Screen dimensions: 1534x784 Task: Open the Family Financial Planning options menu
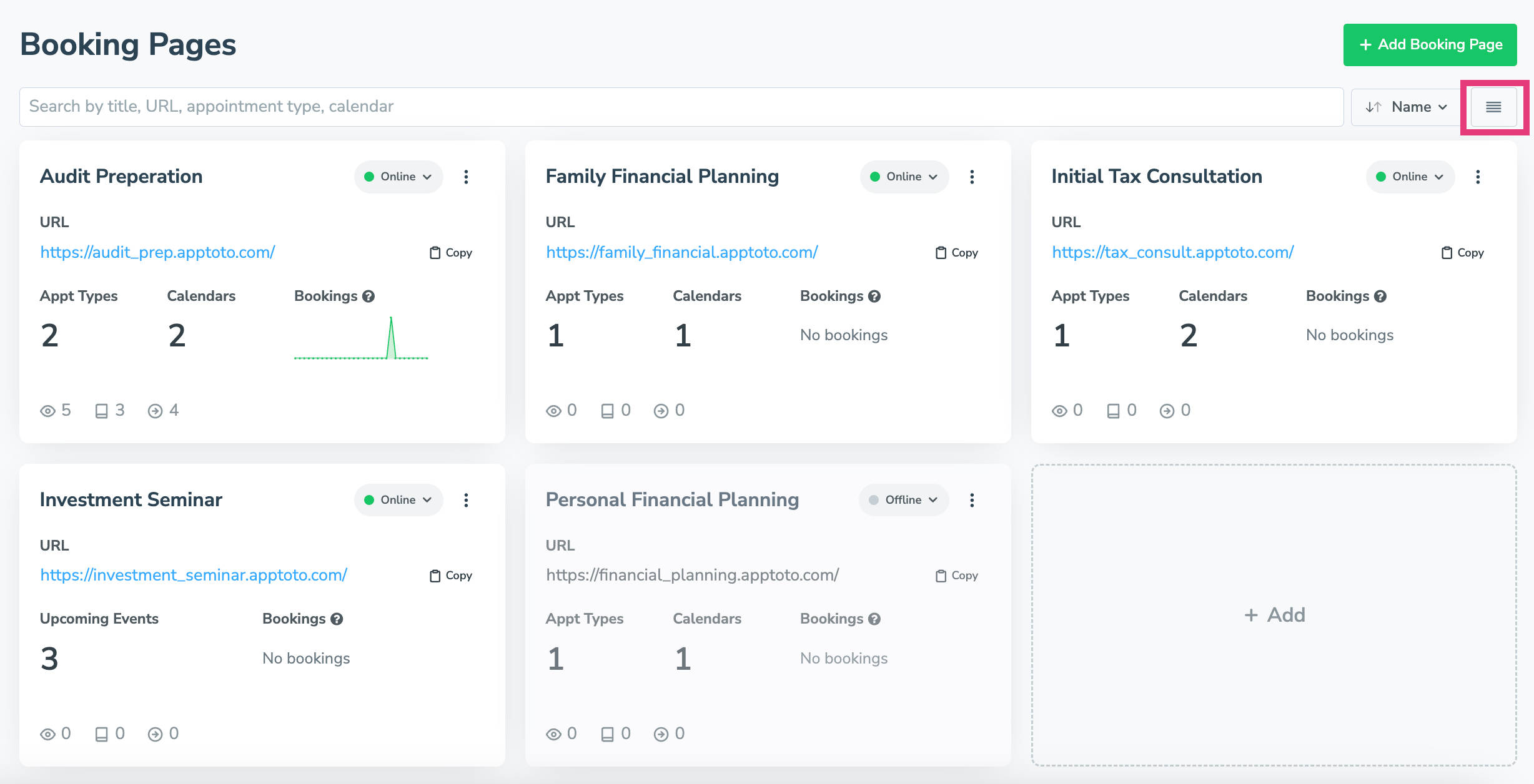coord(972,177)
